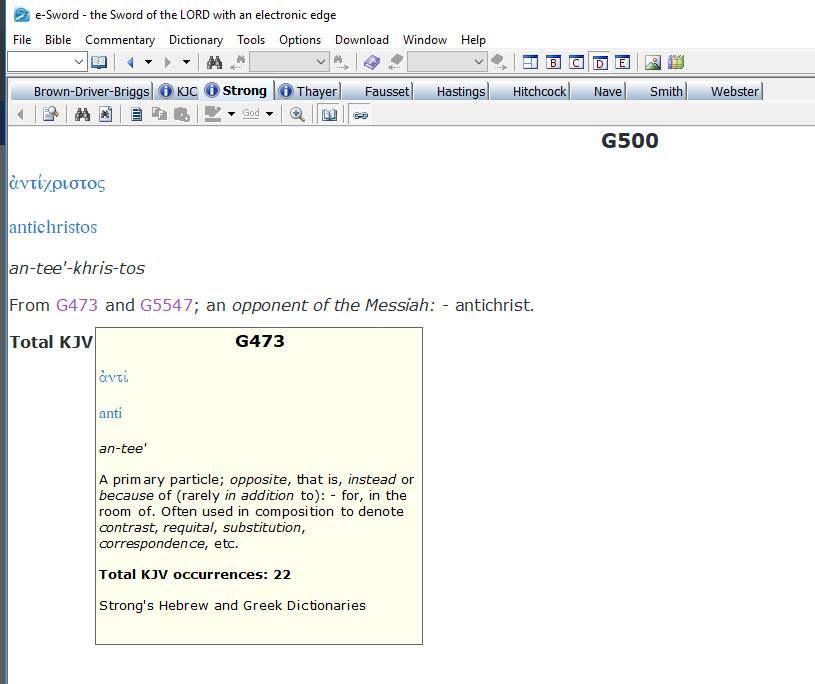Image resolution: width=815 pixels, height=684 pixels.
Task: Toggle the Bible pane 'B' button
Action: click(554, 62)
